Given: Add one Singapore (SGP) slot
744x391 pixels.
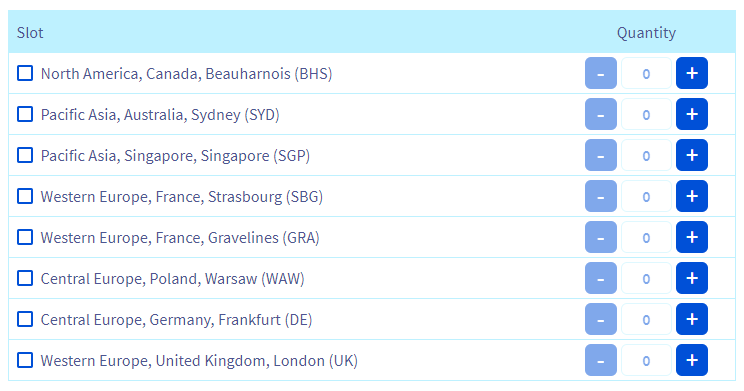Looking at the screenshot, I should coord(692,155).
